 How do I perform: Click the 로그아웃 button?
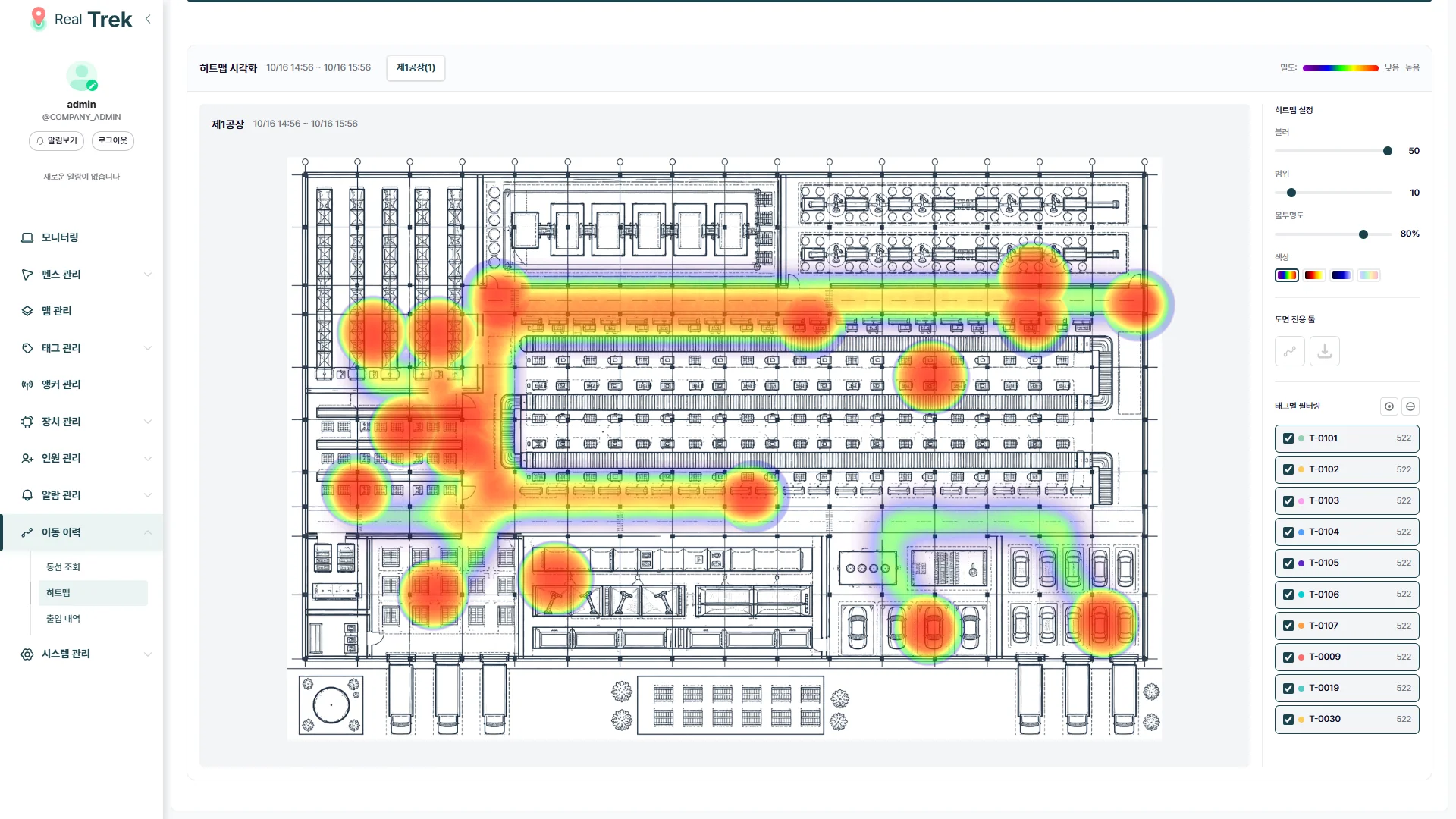(x=112, y=141)
